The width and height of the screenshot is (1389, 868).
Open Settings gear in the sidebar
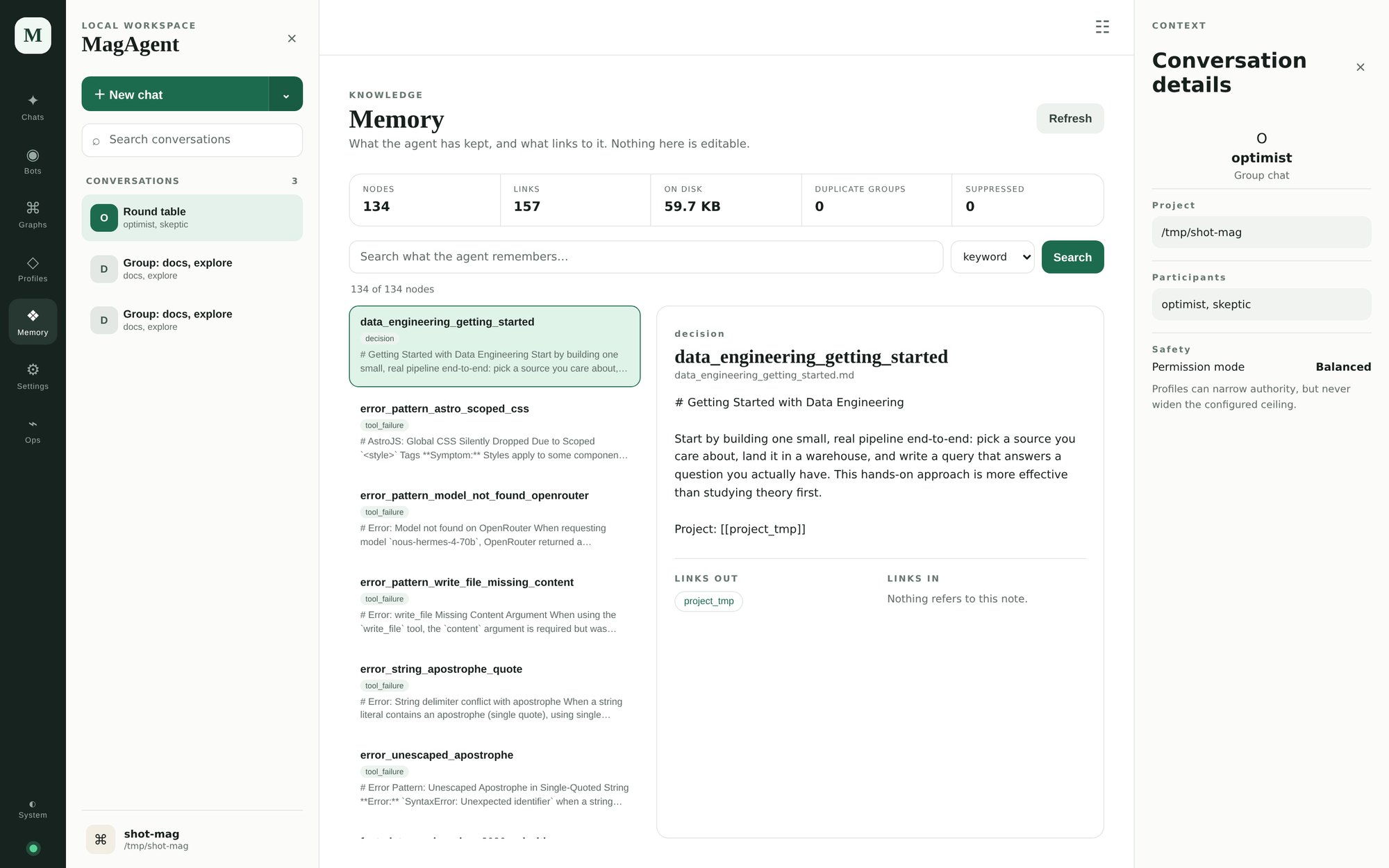pyautogui.click(x=33, y=376)
